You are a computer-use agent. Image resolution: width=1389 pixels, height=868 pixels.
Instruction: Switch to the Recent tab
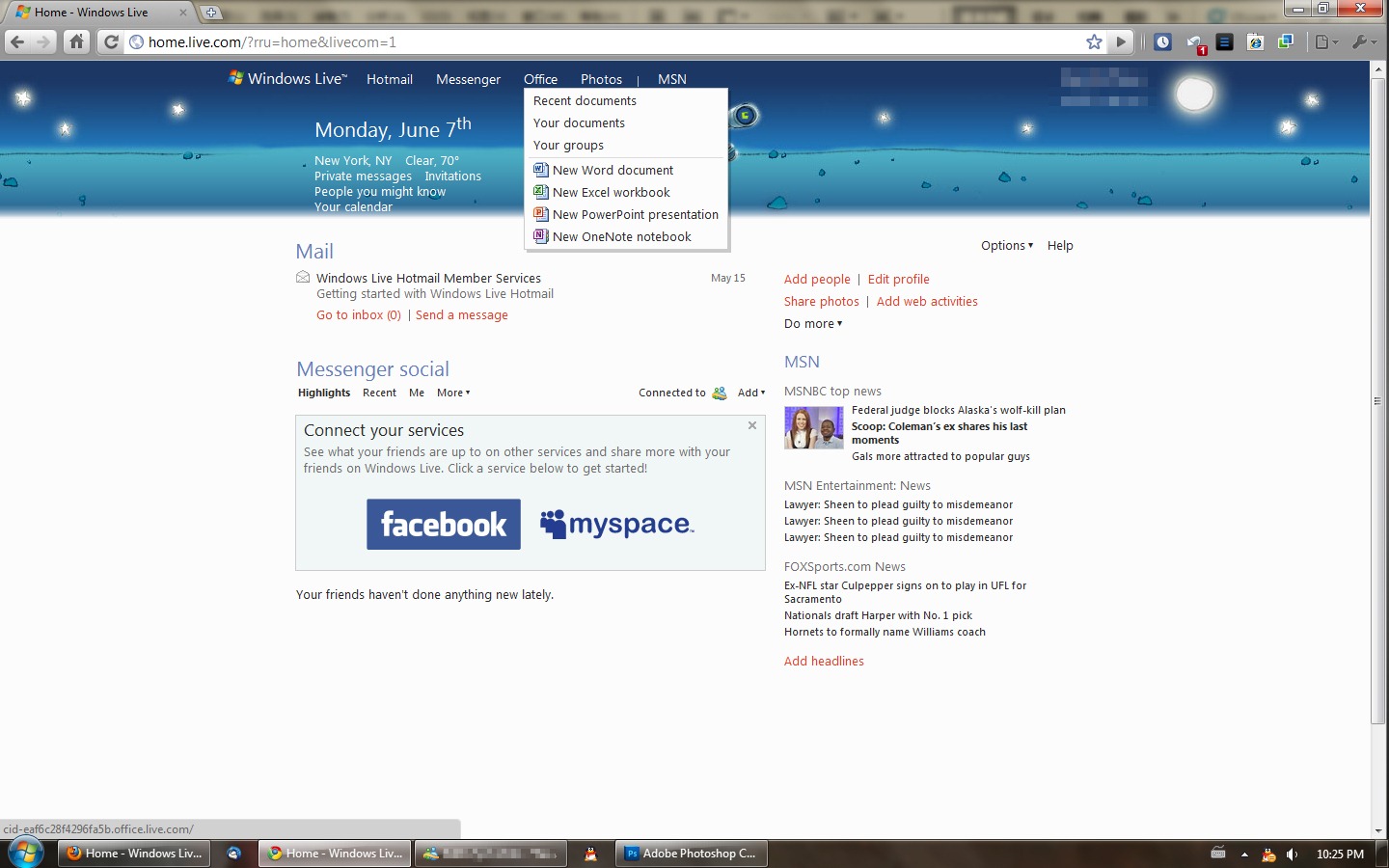tap(379, 393)
